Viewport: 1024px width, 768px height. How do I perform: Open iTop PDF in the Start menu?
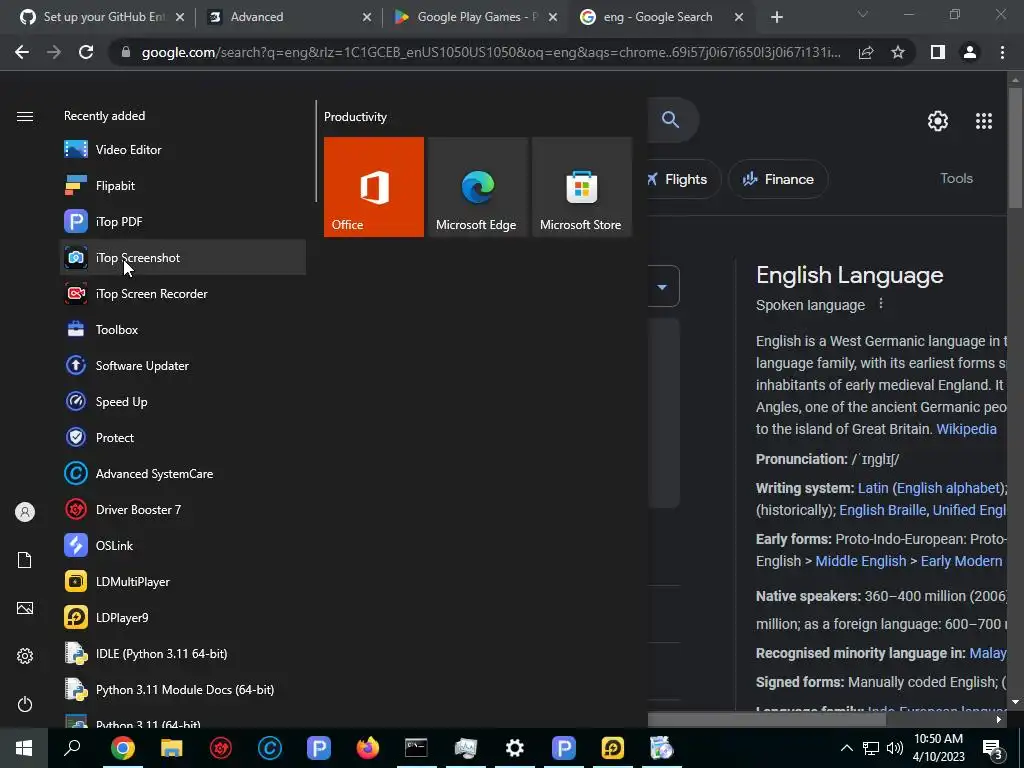(183, 221)
